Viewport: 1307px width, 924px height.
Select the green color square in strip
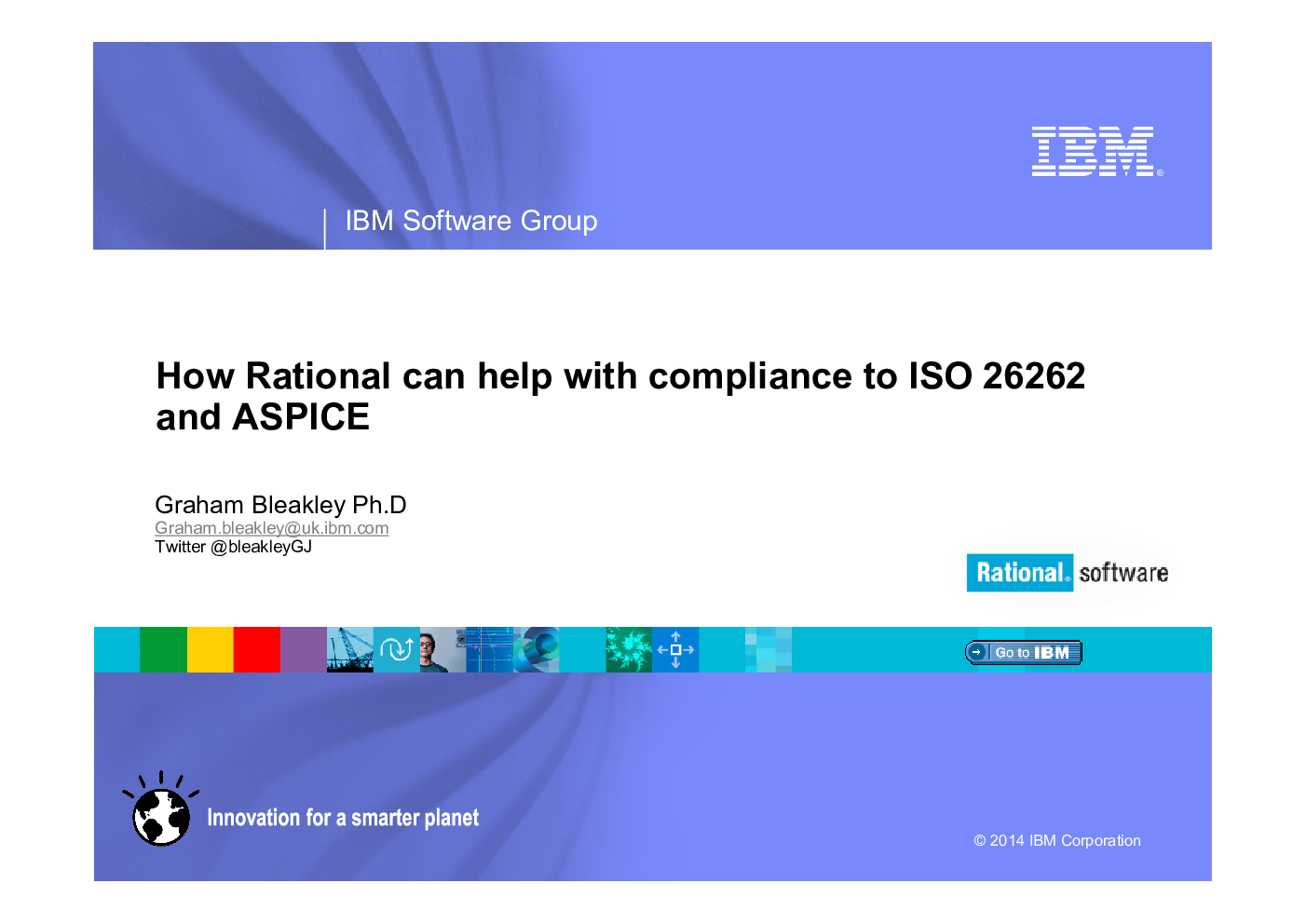[163, 649]
